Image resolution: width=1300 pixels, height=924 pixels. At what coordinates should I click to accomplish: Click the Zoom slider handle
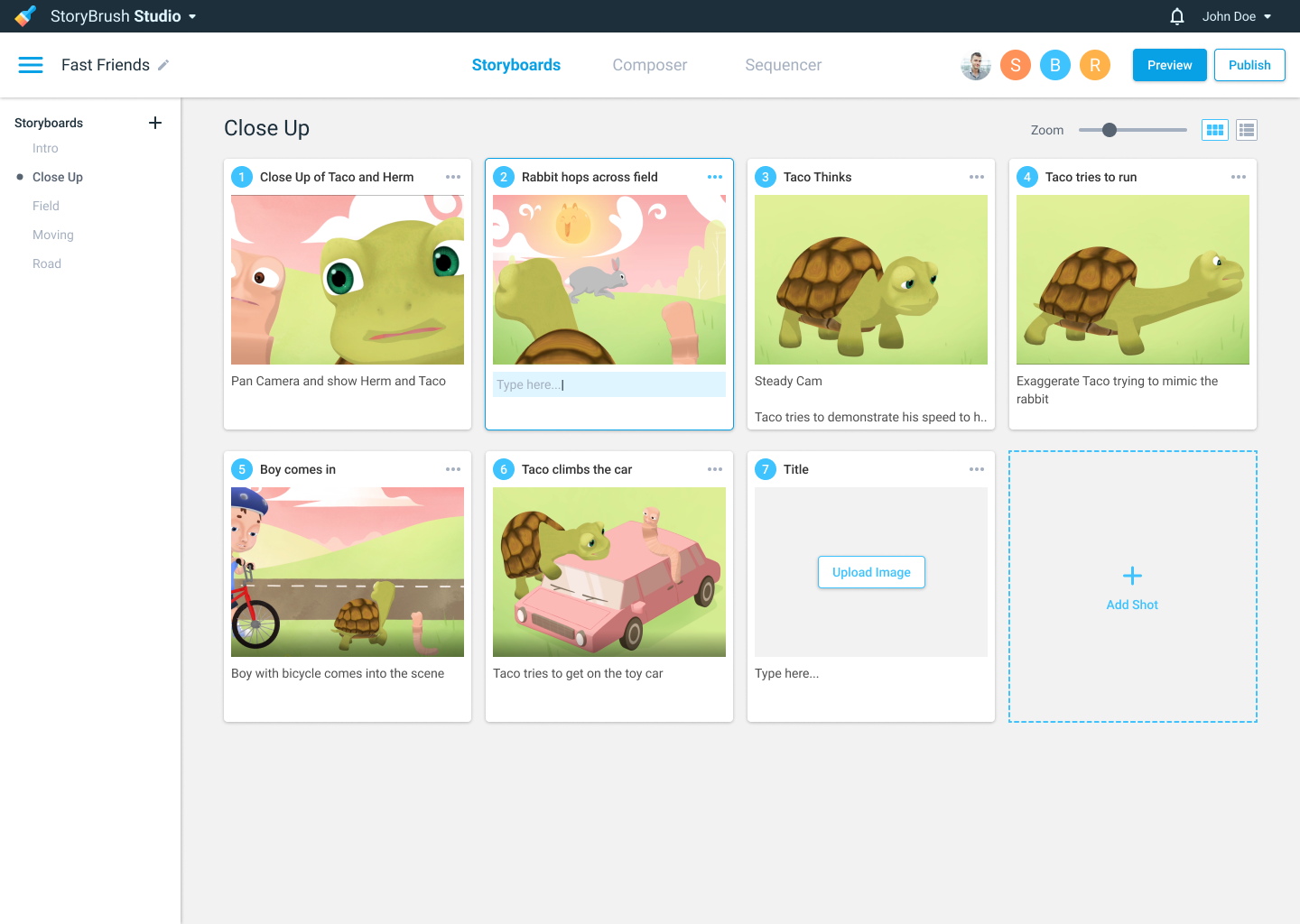tap(1110, 130)
